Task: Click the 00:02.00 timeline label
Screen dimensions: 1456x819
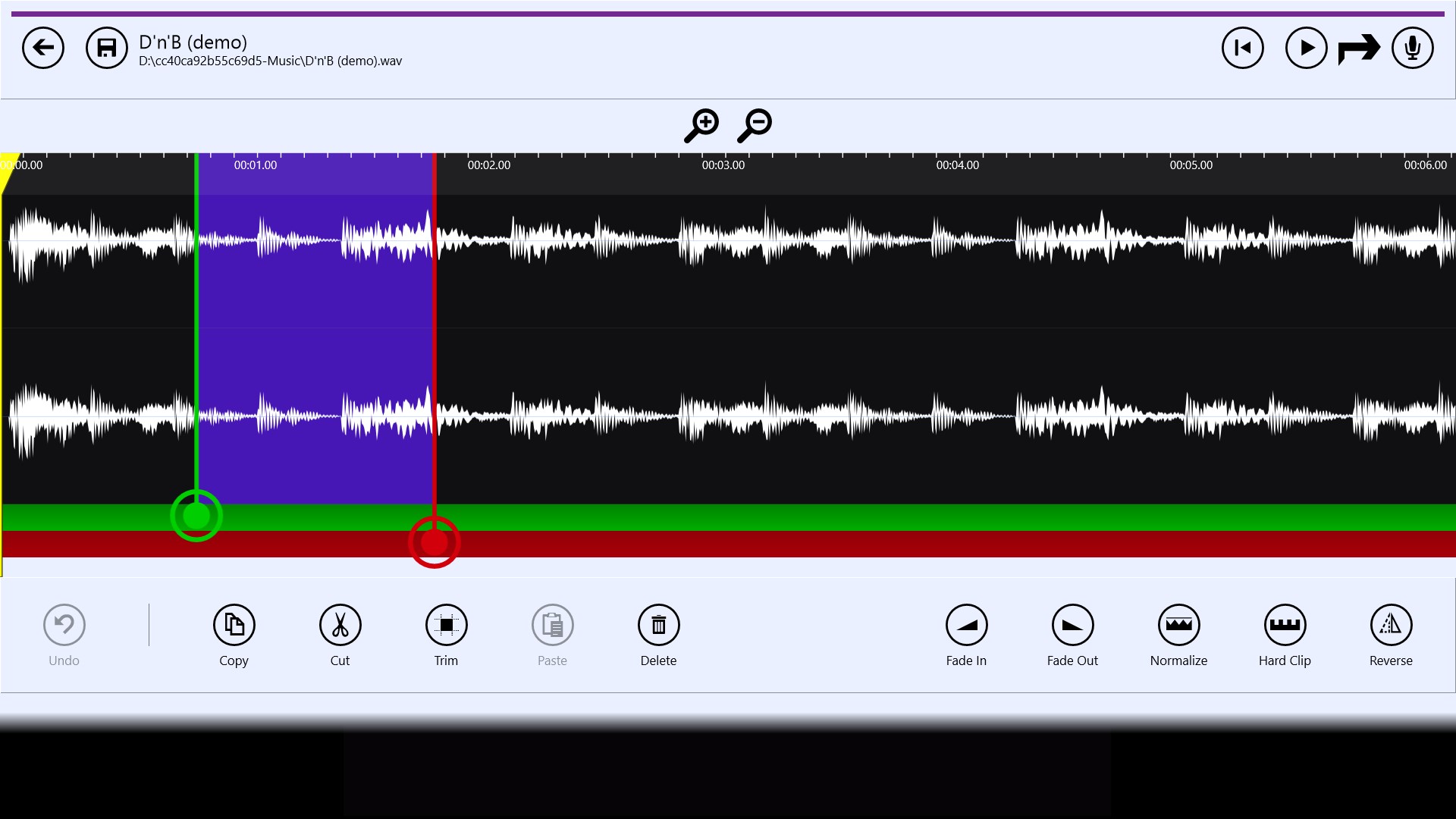Action: click(489, 165)
